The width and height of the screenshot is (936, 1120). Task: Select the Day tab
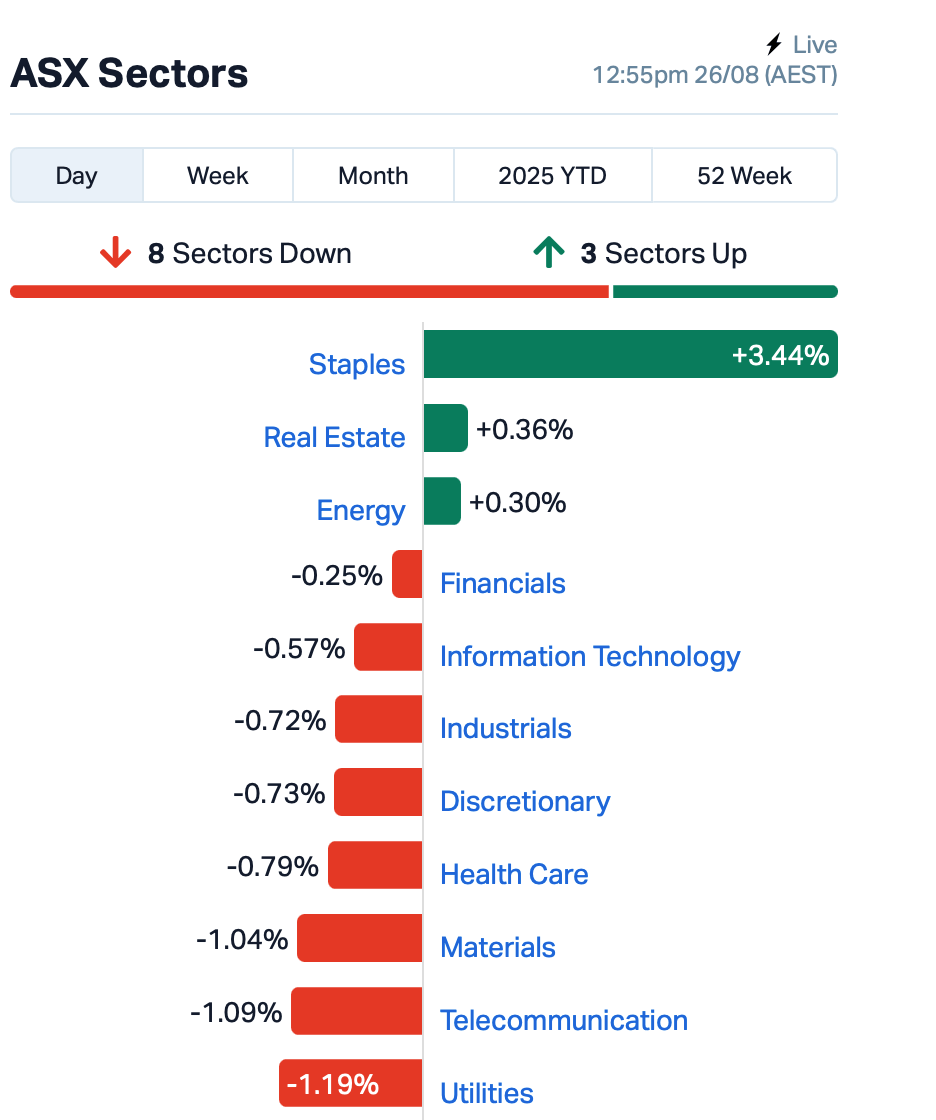point(77,176)
